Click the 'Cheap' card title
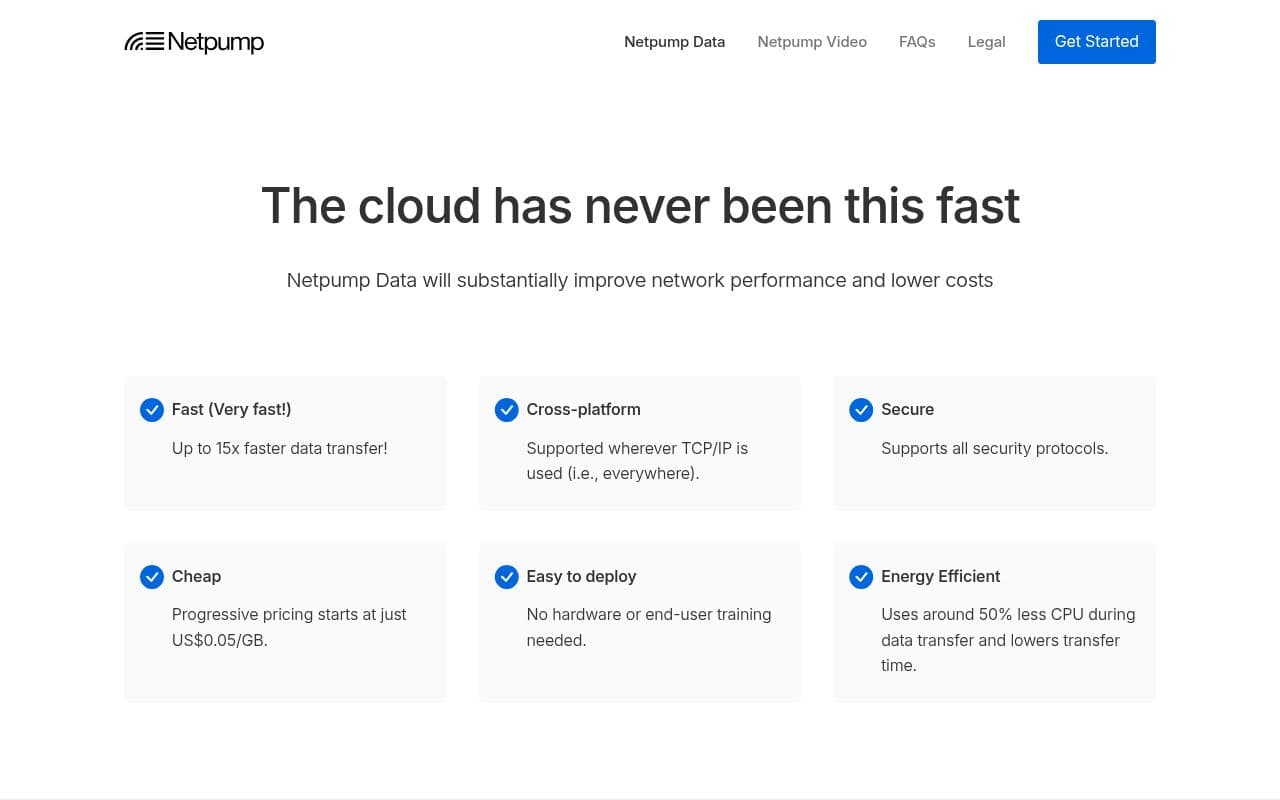 [x=196, y=576]
